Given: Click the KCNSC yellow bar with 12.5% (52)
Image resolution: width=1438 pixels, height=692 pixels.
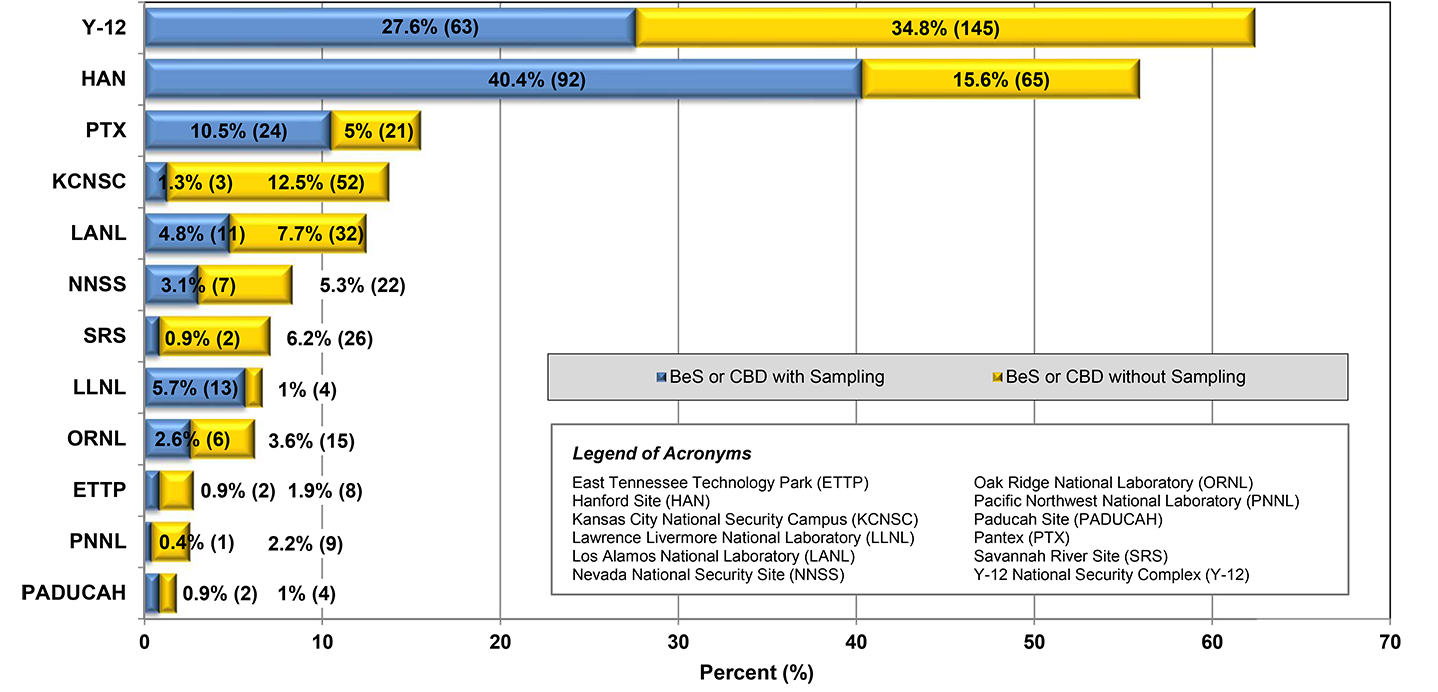Looking at the screenshot, I should tap(278, 182).
